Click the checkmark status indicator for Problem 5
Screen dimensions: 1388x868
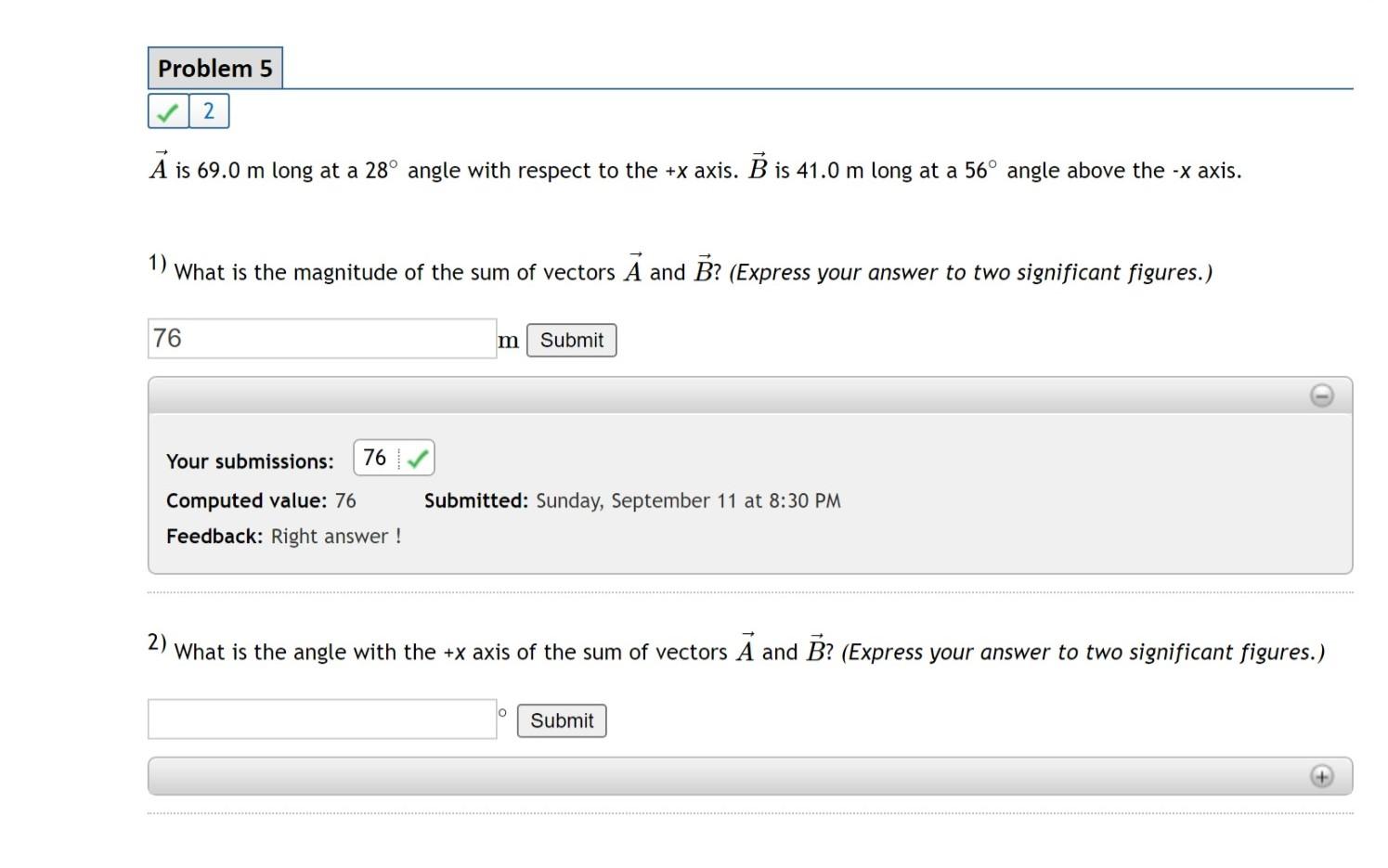point(167,110)
